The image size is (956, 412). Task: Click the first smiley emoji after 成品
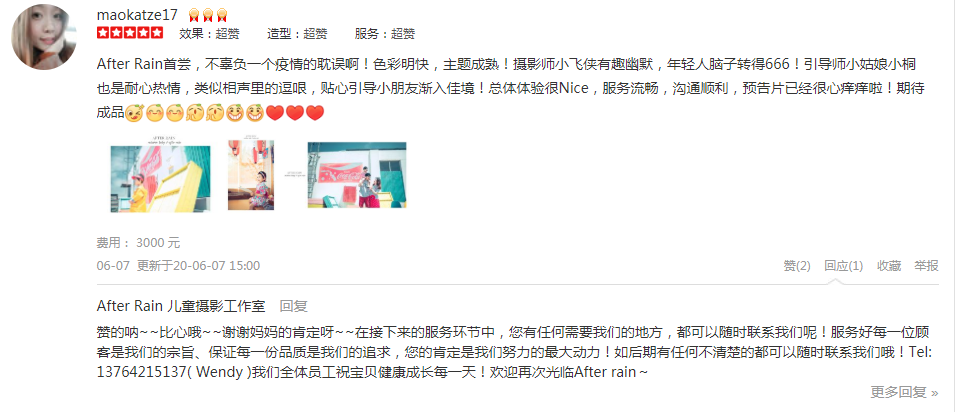coord(134,113)
